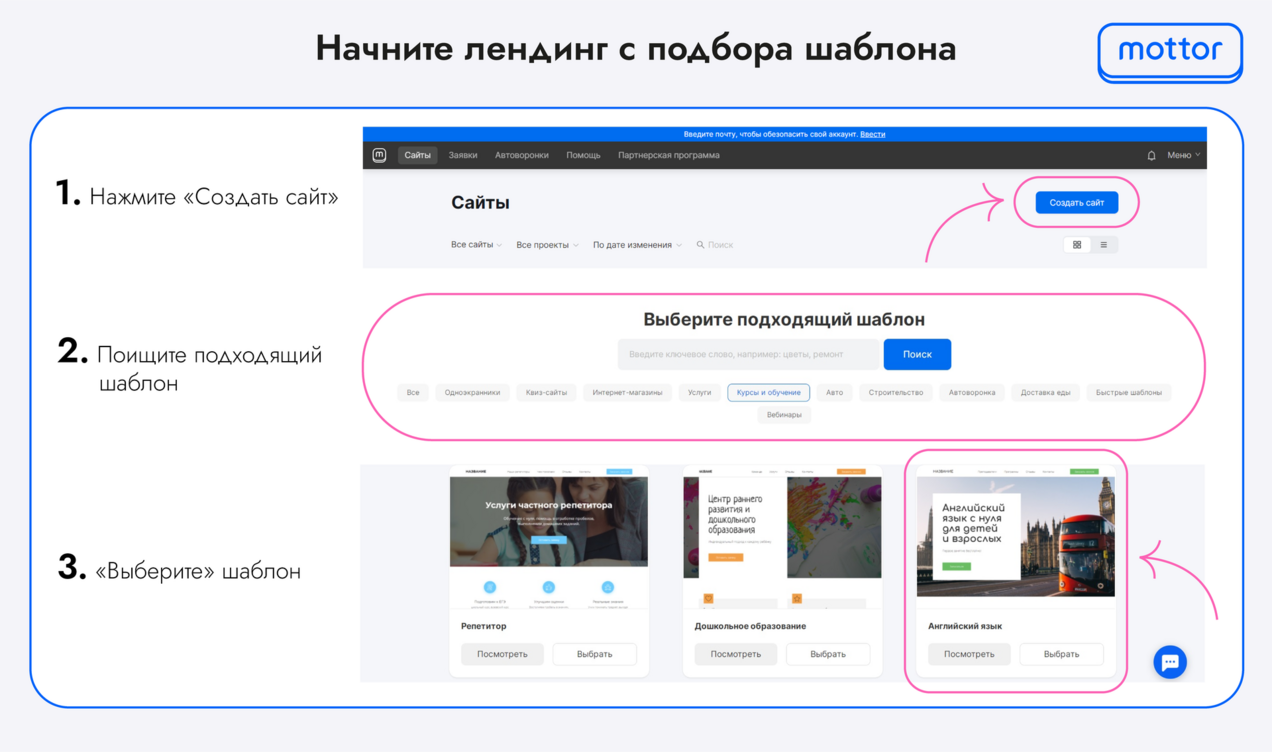Click Посмотреть for Английский язык

969,654
